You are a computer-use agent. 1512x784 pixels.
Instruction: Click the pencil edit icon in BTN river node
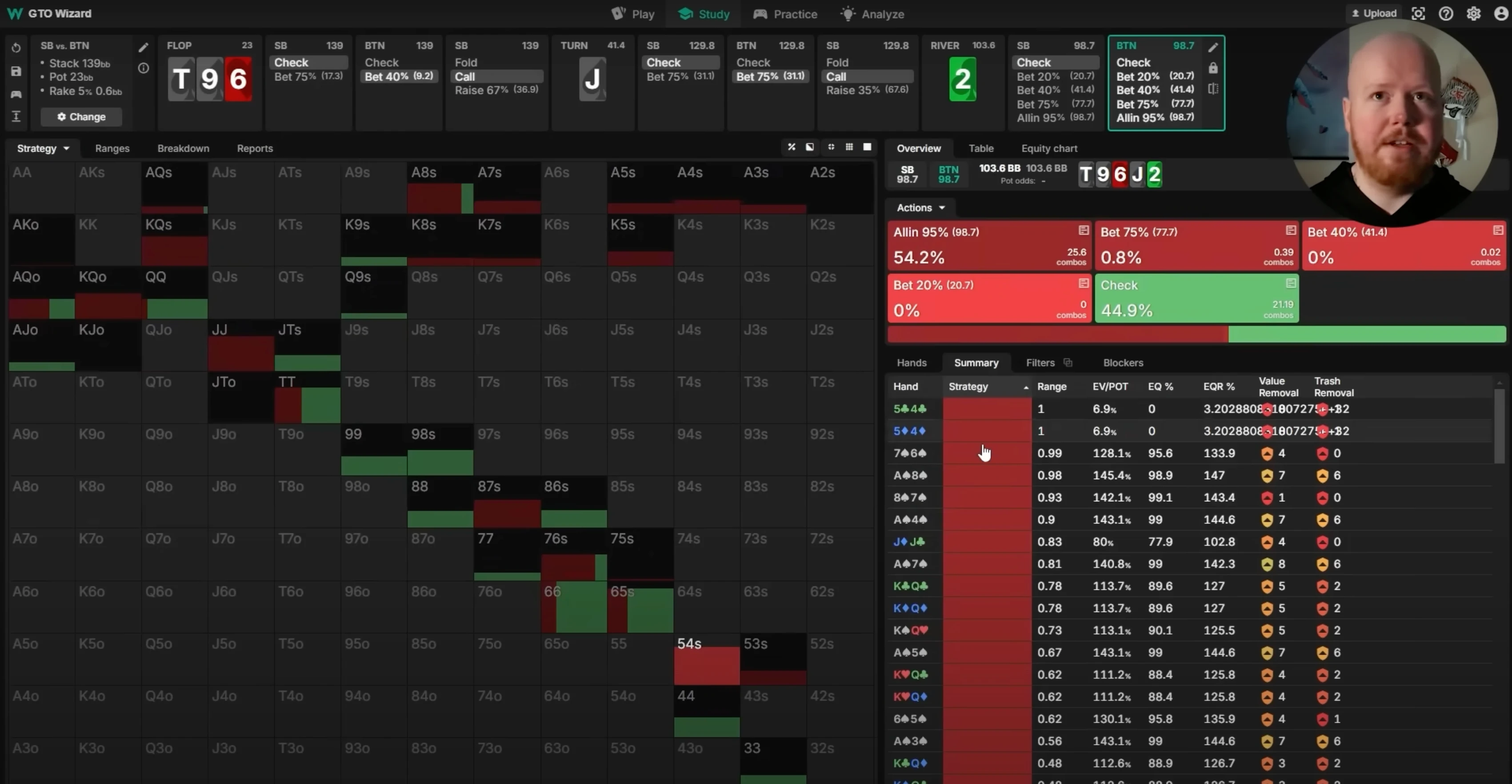click(1212, 47)
